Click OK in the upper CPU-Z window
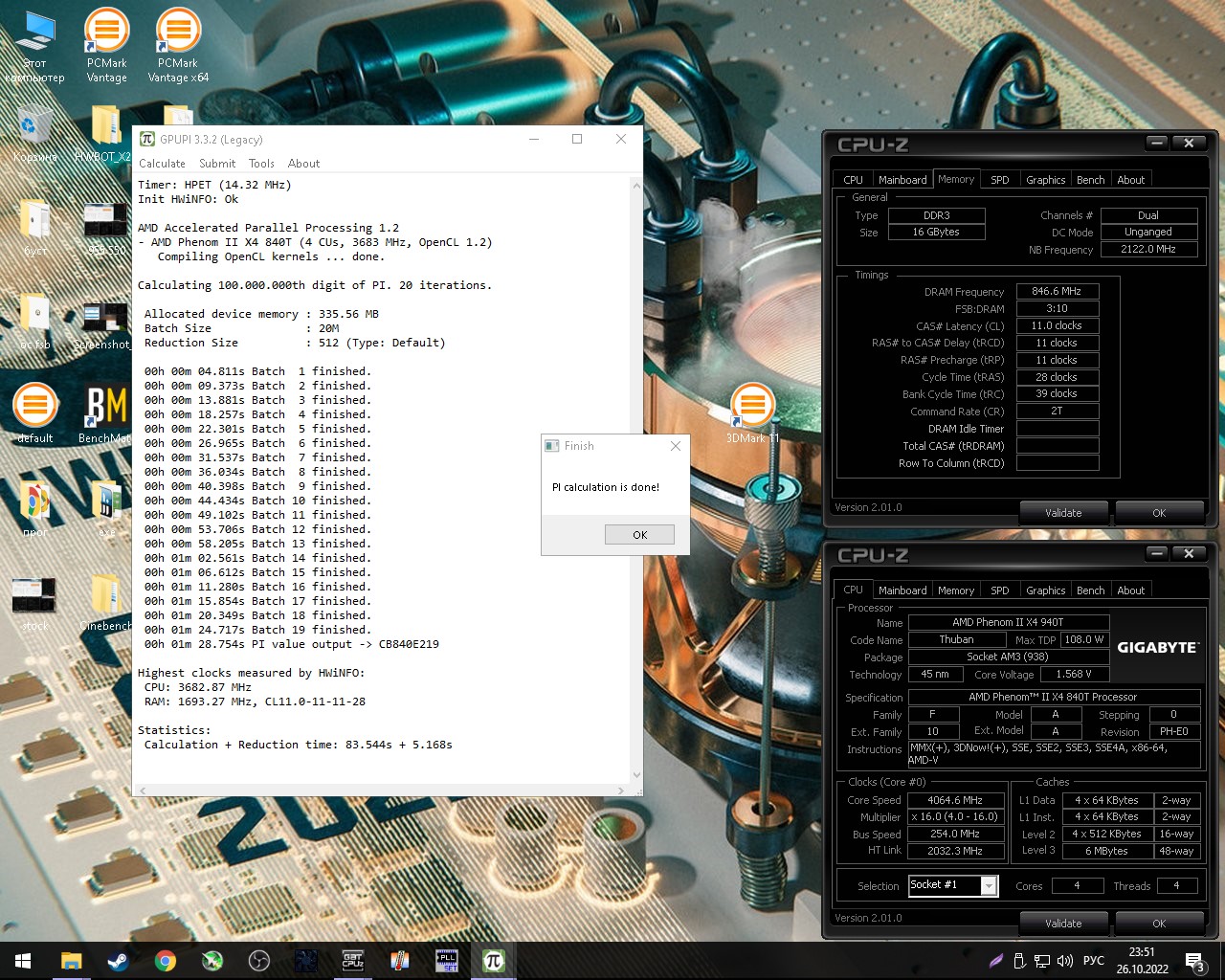1225x980 pixels. 1159,513
